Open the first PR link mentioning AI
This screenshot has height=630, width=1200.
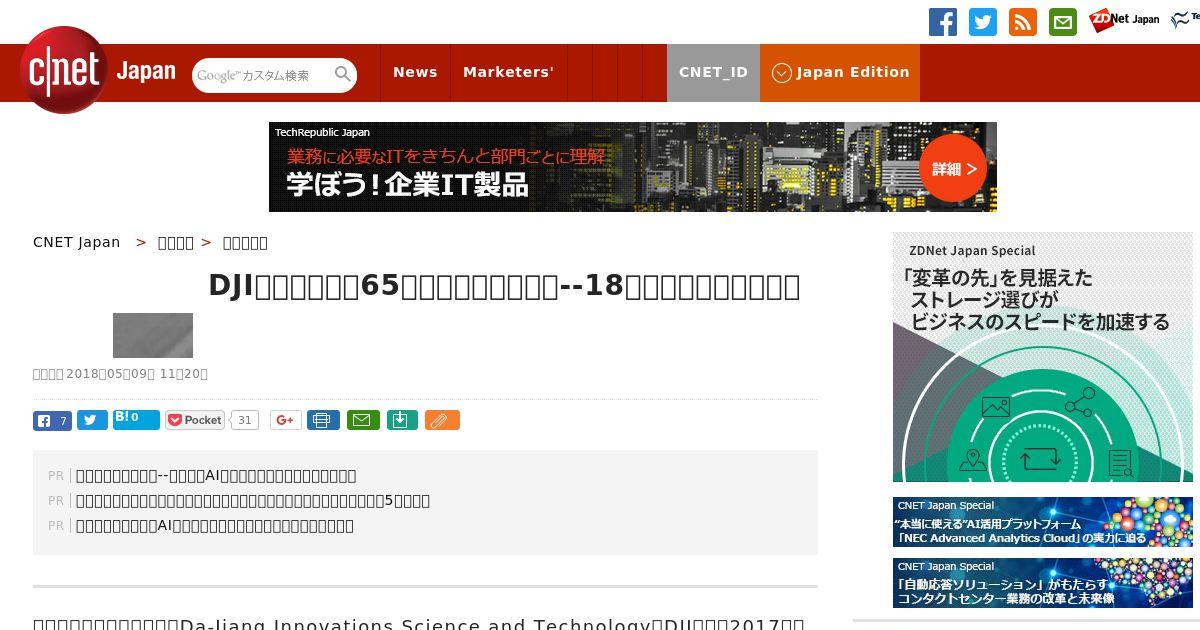click(216, 476)
